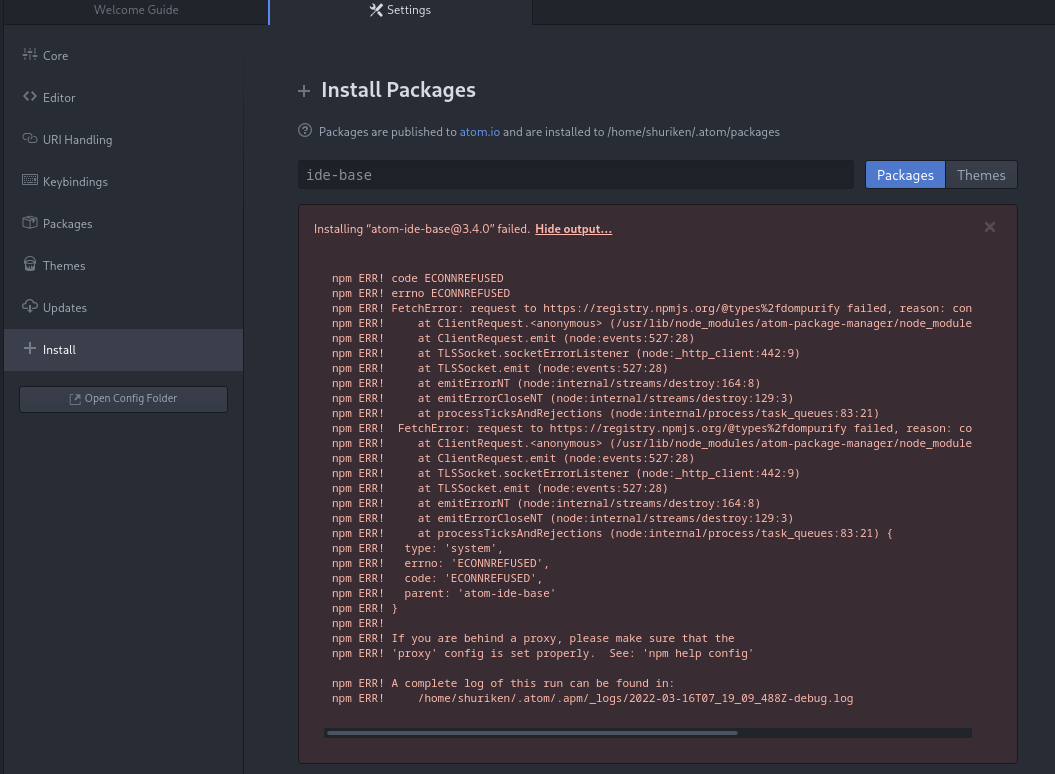Click the Install plus icon in sidebar
Screen dimensions: 1055x774
pos(30,348)
